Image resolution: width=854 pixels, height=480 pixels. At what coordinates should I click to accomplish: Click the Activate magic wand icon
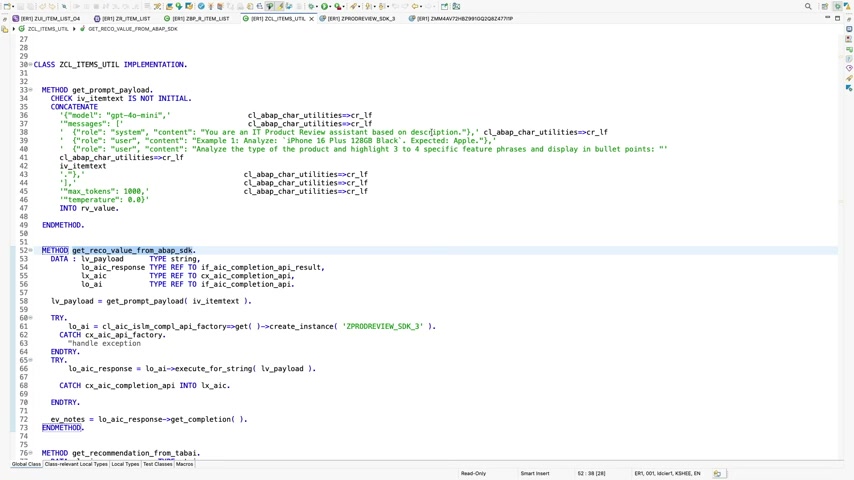click(211, 7)
